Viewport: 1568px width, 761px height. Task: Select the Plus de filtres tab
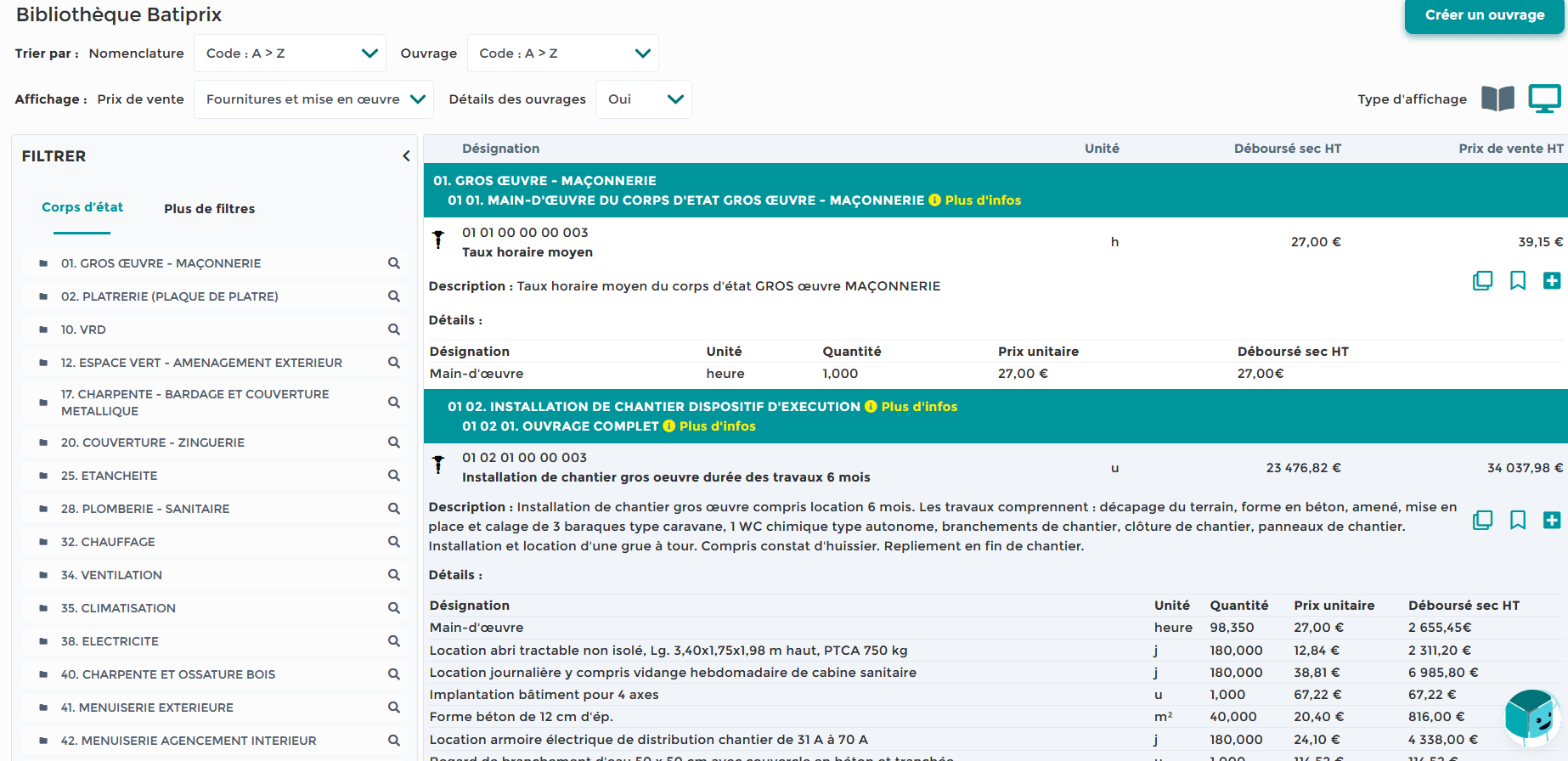(210, 209)
